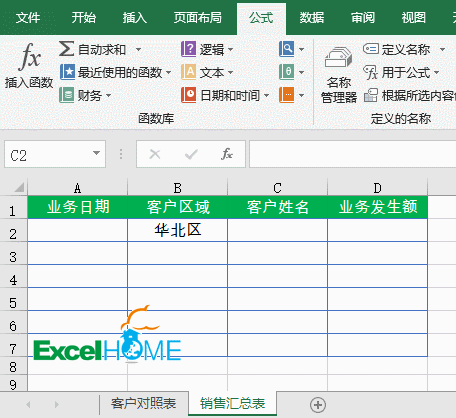The image size is (456, 418).
Task: Select empty cell C2 under 客户姓名
Action: pos(278,230)
